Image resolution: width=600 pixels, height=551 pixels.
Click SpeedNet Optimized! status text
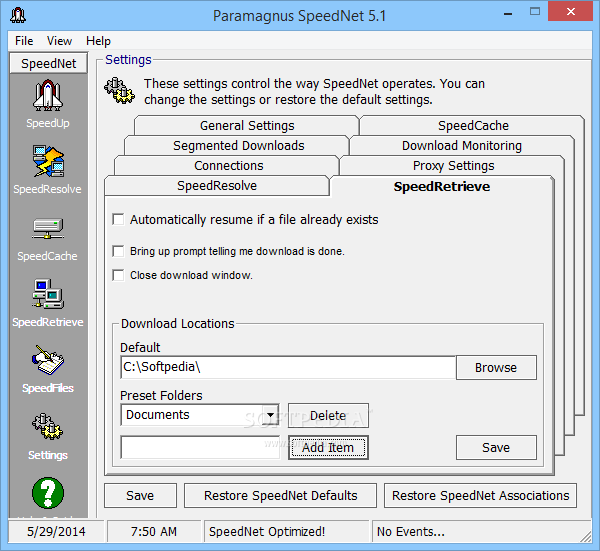pyautogui.click(x=267, y=531)
